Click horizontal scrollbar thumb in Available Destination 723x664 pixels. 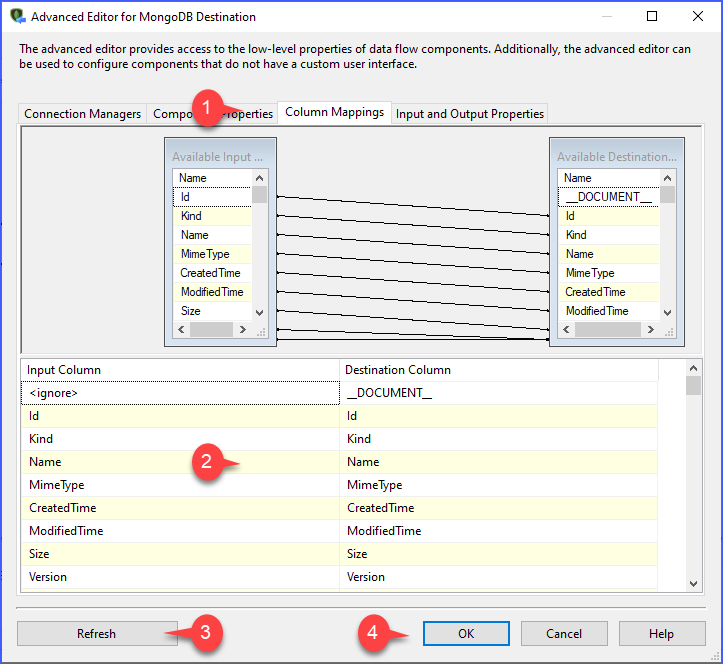608,329
